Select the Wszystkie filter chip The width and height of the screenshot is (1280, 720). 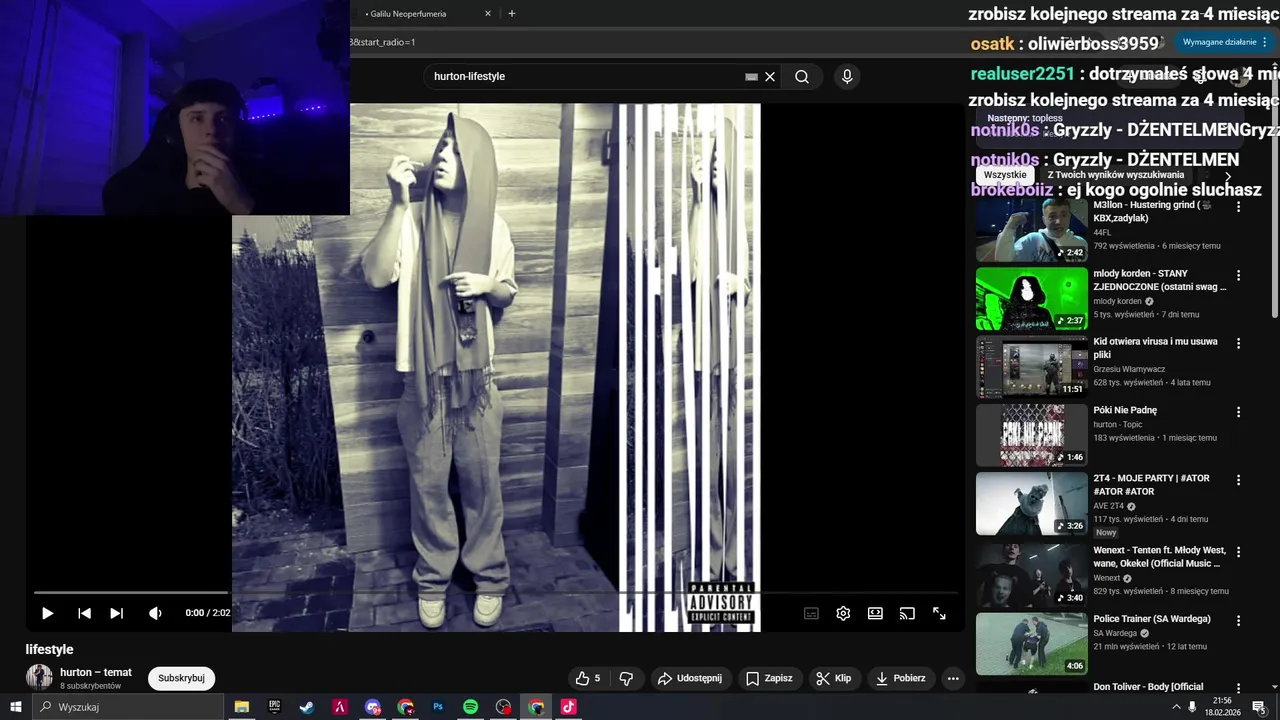click(x=1005, y=175)
